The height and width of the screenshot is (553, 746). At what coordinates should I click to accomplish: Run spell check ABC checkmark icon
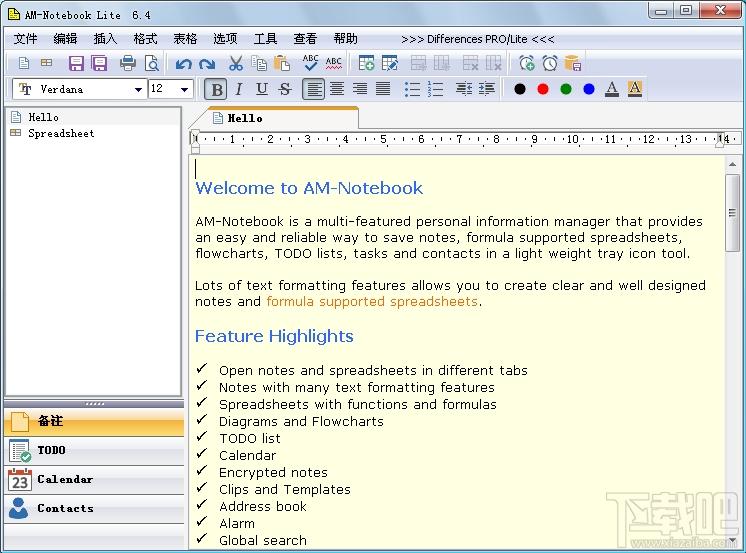coord(310,63)
